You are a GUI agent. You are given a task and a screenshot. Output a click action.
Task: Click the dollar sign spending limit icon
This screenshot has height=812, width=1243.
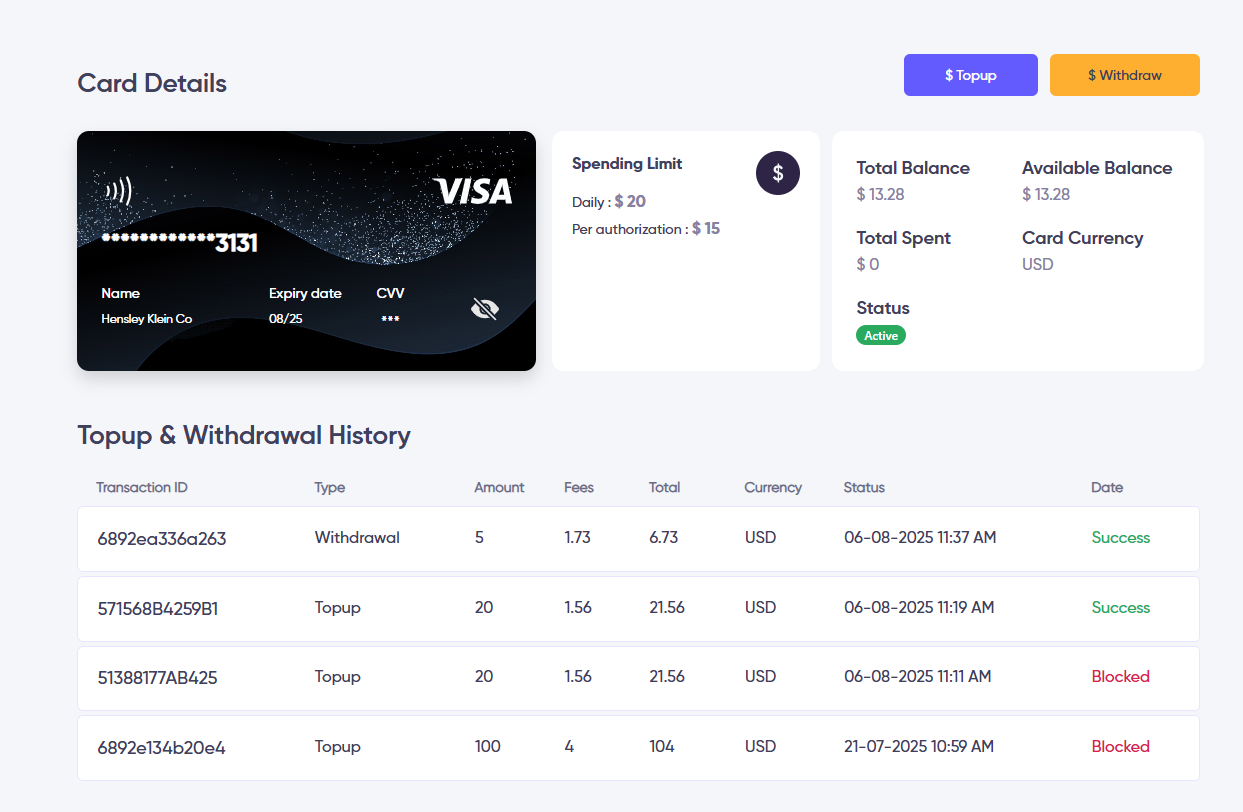[x=777, y=173]
